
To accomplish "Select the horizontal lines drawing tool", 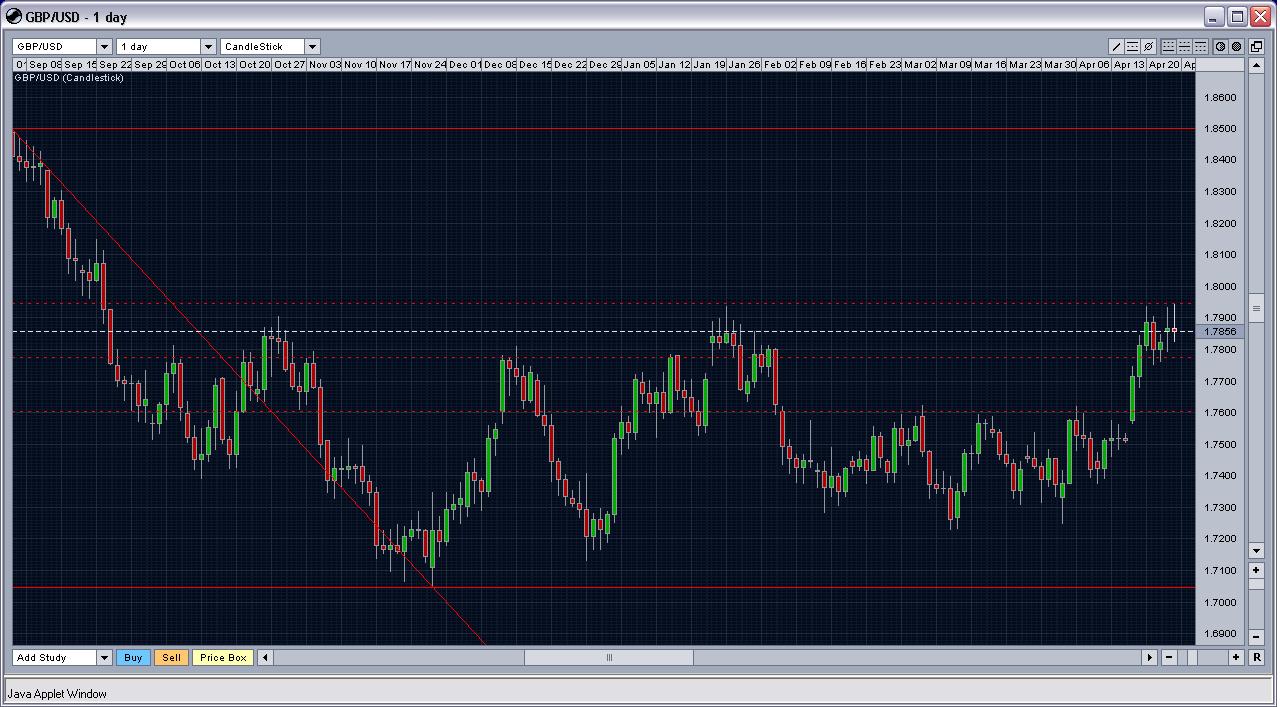I will tap(1133, 47).
